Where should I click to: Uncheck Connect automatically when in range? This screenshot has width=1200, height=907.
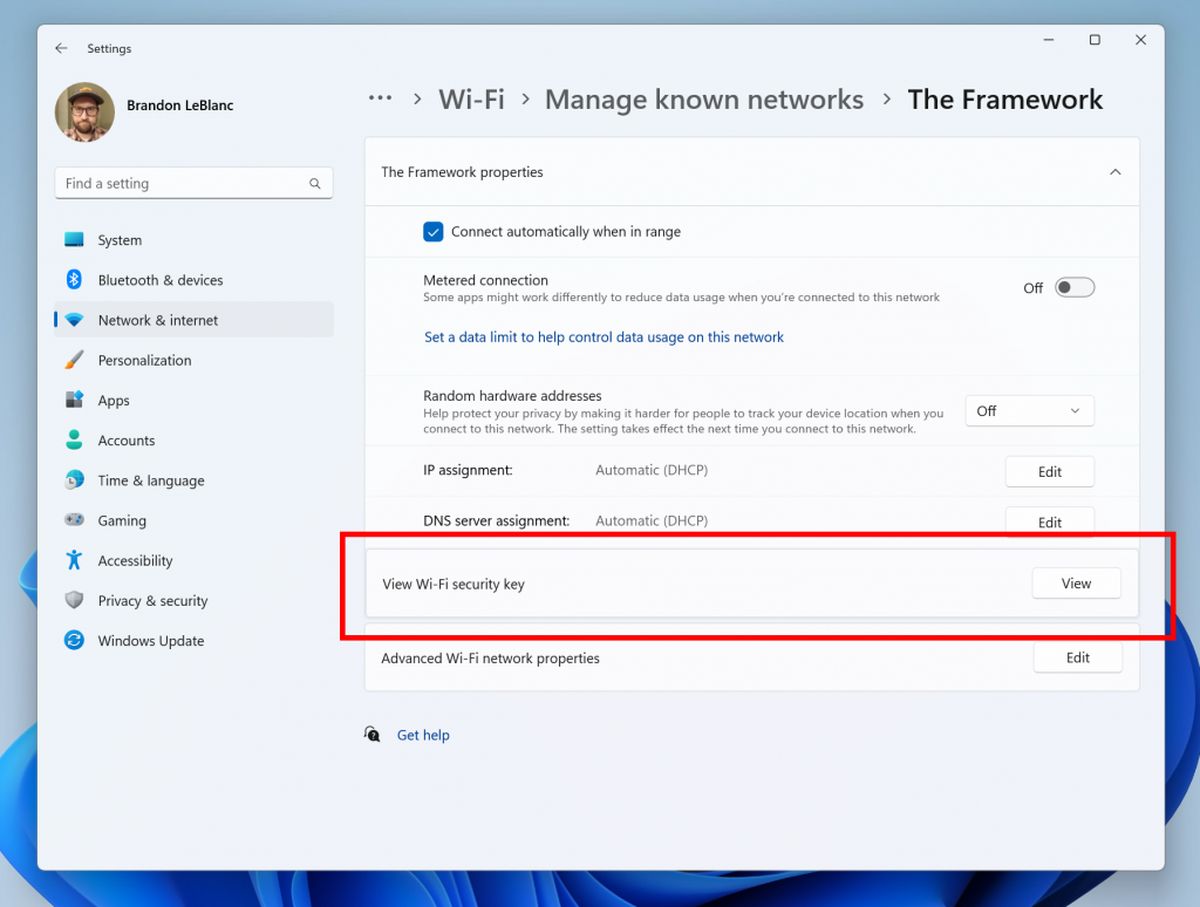click(x=433, y=231)
